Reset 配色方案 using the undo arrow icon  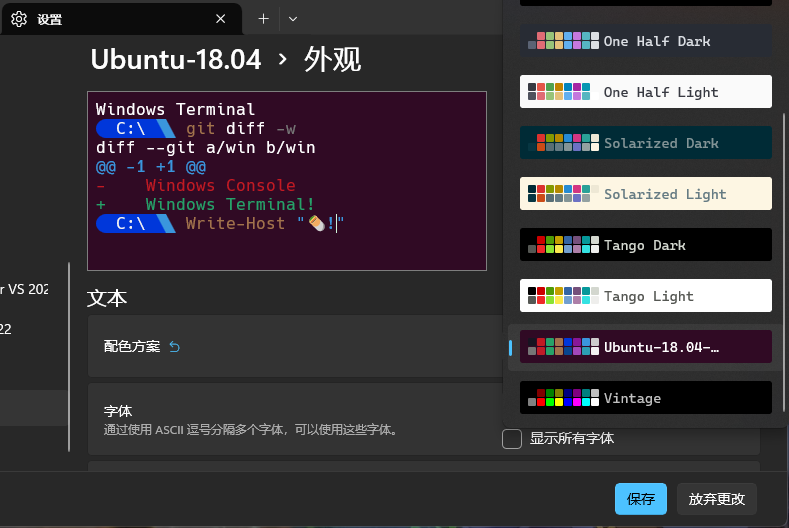(x=175, y=347)
